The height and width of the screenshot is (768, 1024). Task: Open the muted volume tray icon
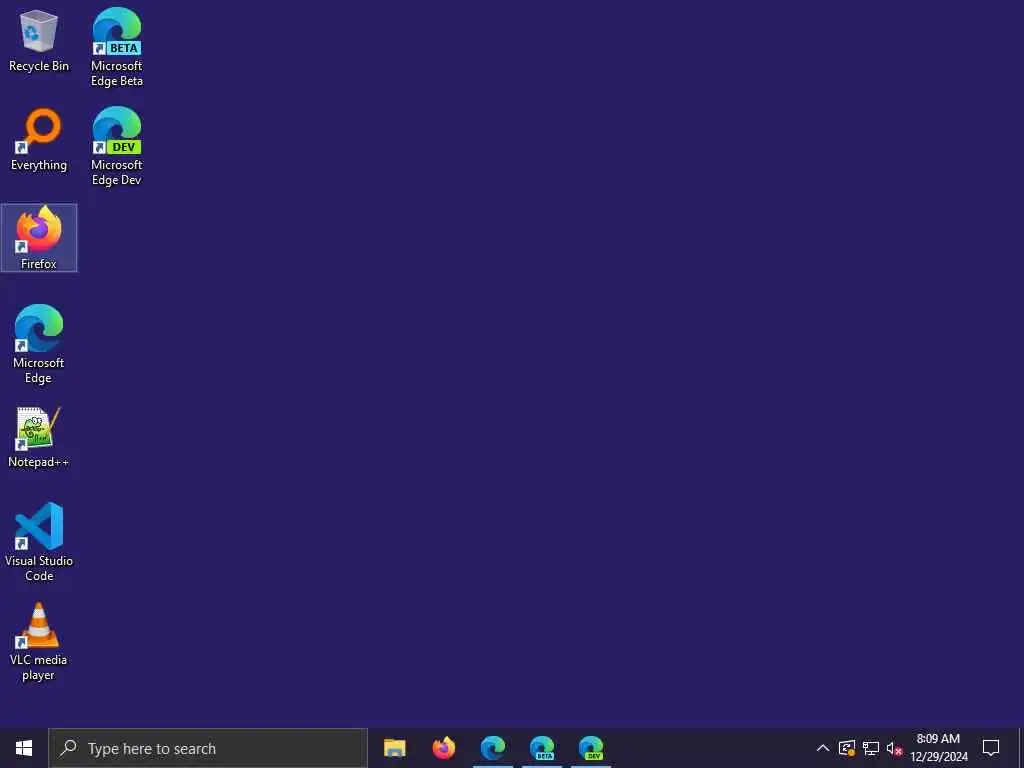pos(894,748)
